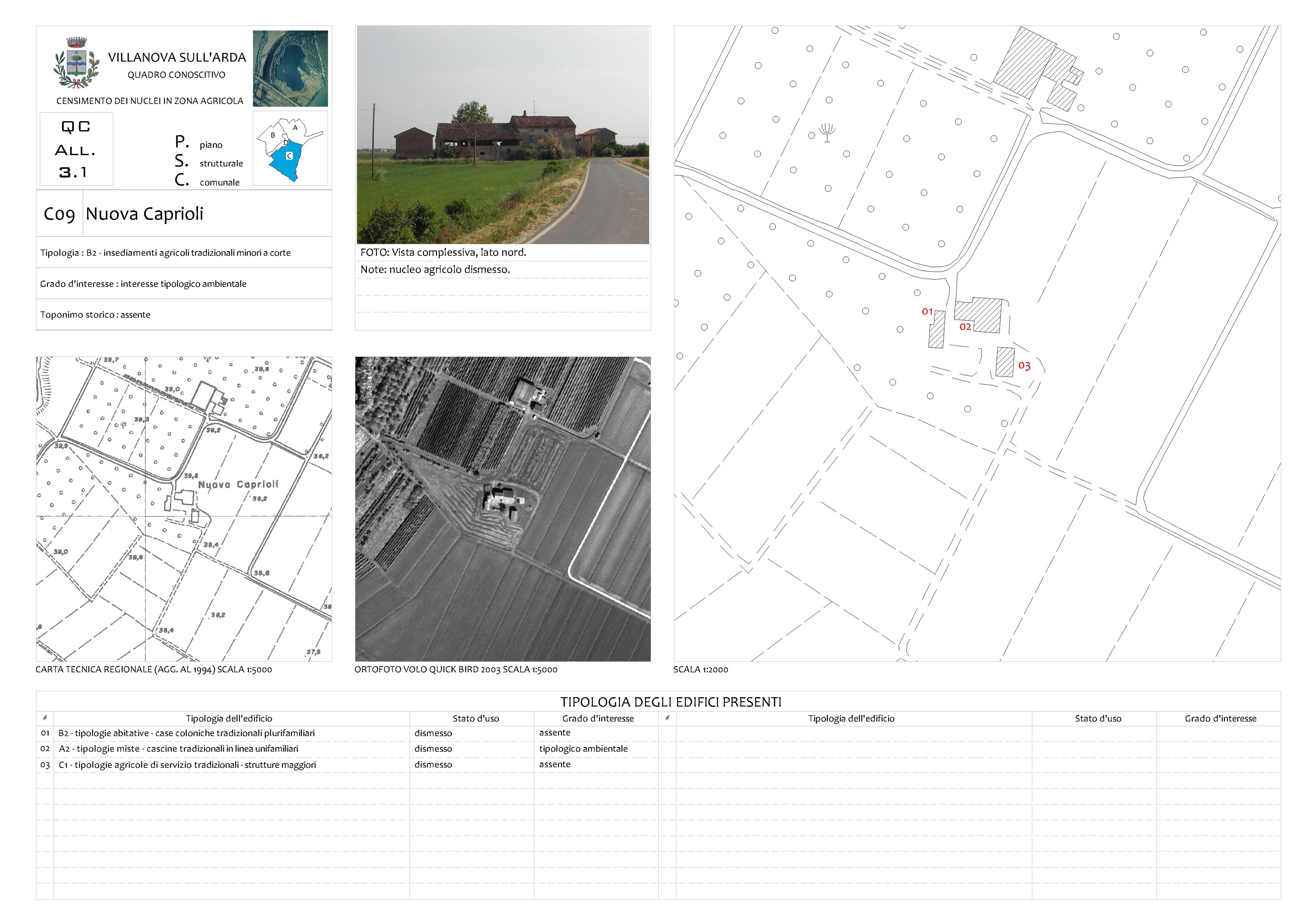Click 'tipologico ambientale' interest cell

(x=584, y=749)
